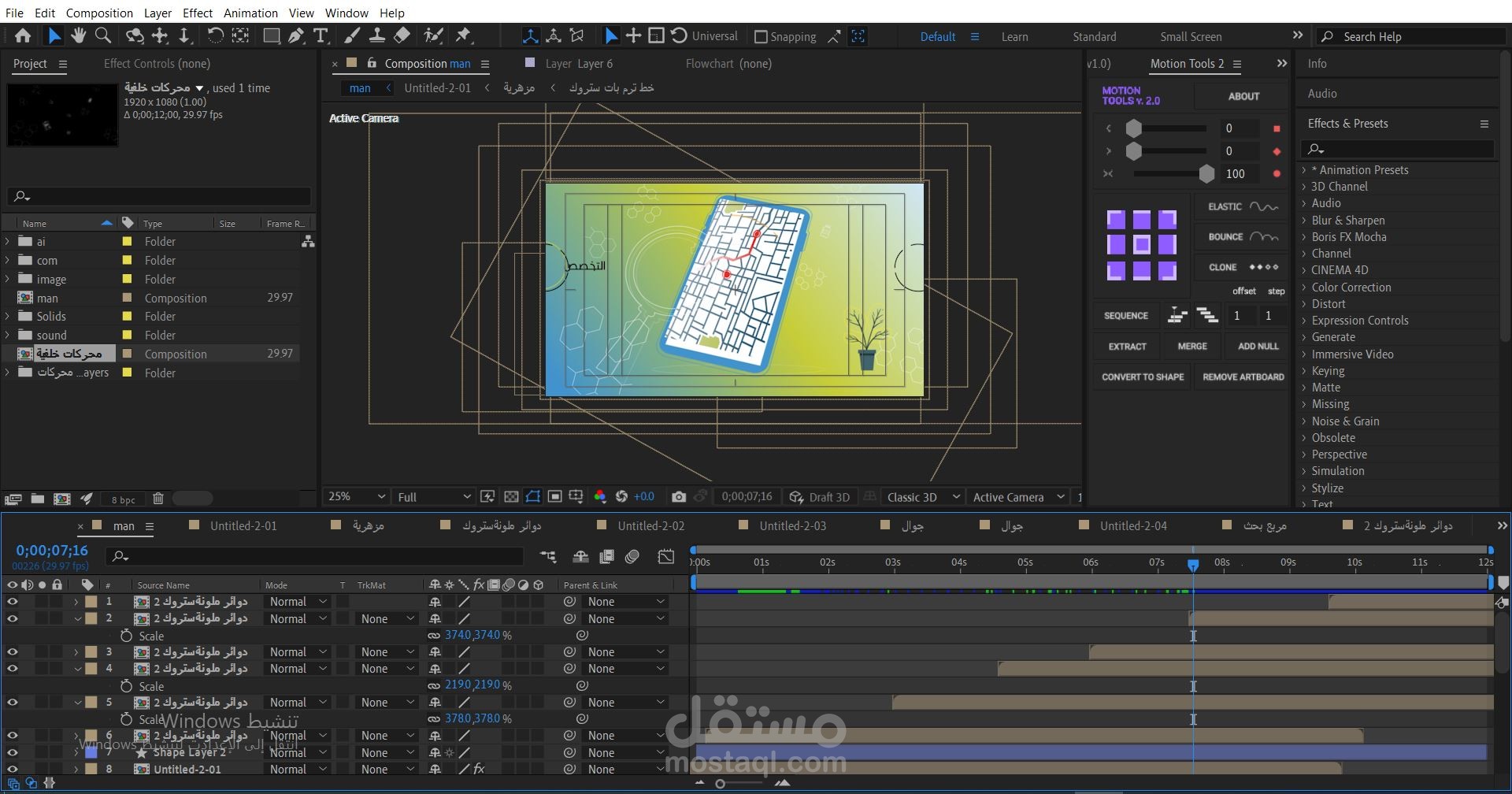This screenshot has width=1512, height=794.
Task: Toggle the transparency grid icon in viewer
Action: [511, 497]
